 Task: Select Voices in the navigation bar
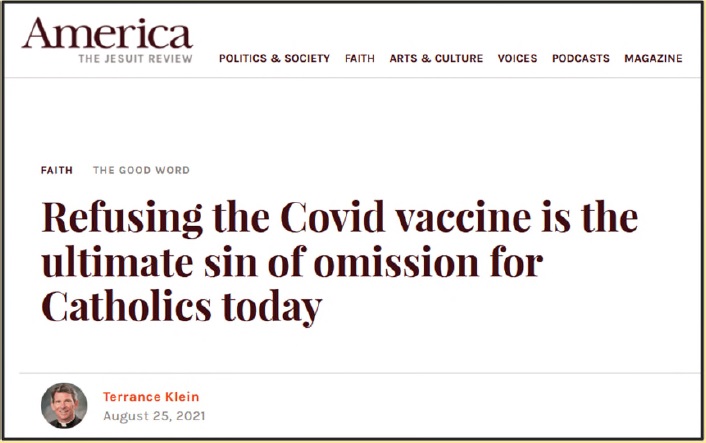click(x=517, y=59)
